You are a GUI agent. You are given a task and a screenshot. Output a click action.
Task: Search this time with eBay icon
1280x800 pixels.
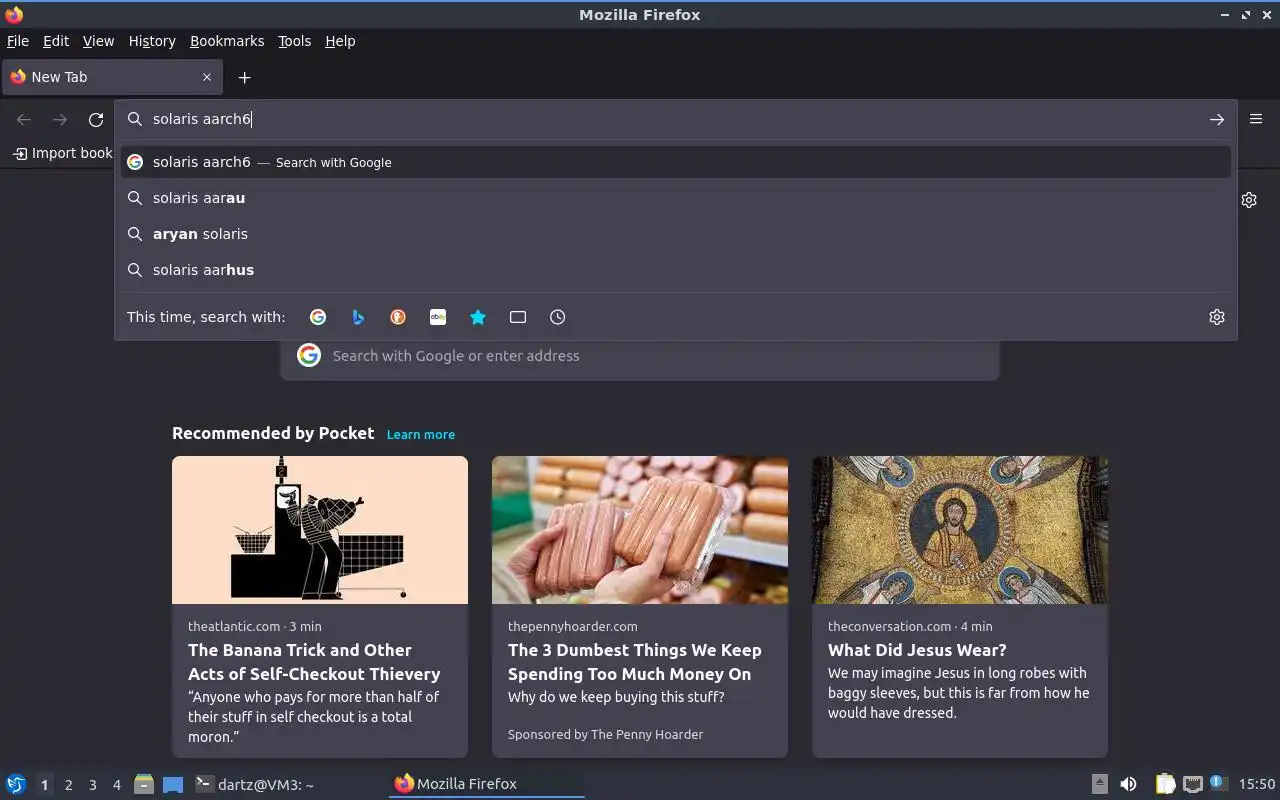click(438, 317)
